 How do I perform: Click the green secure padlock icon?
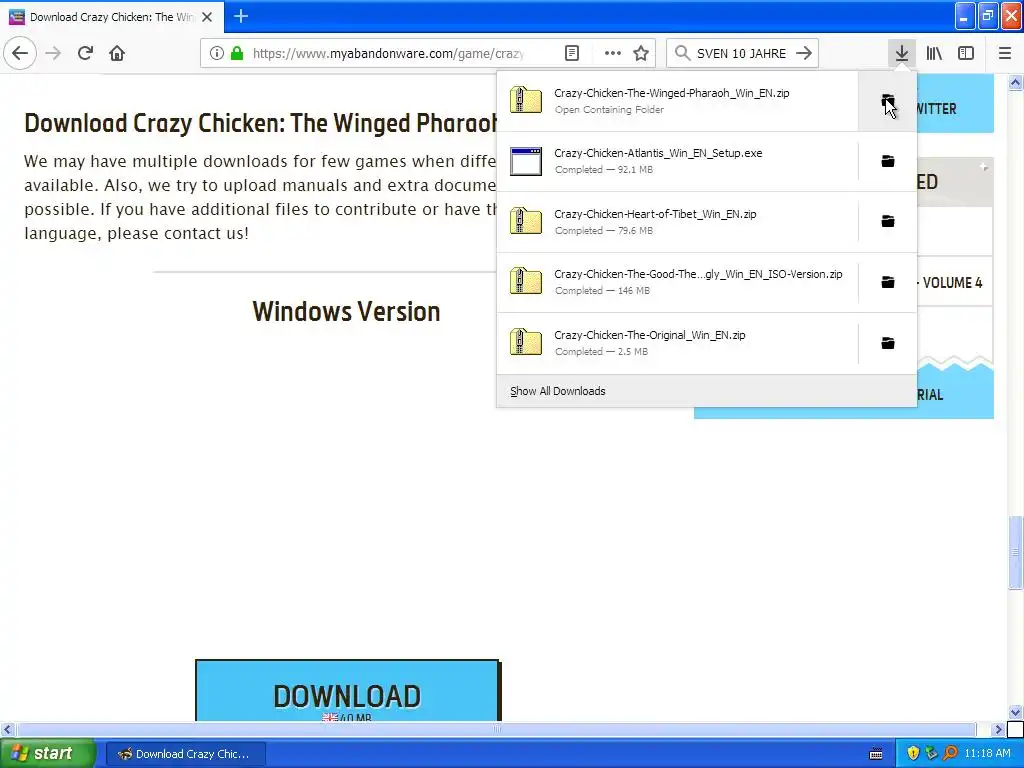[x=237, y=53]
